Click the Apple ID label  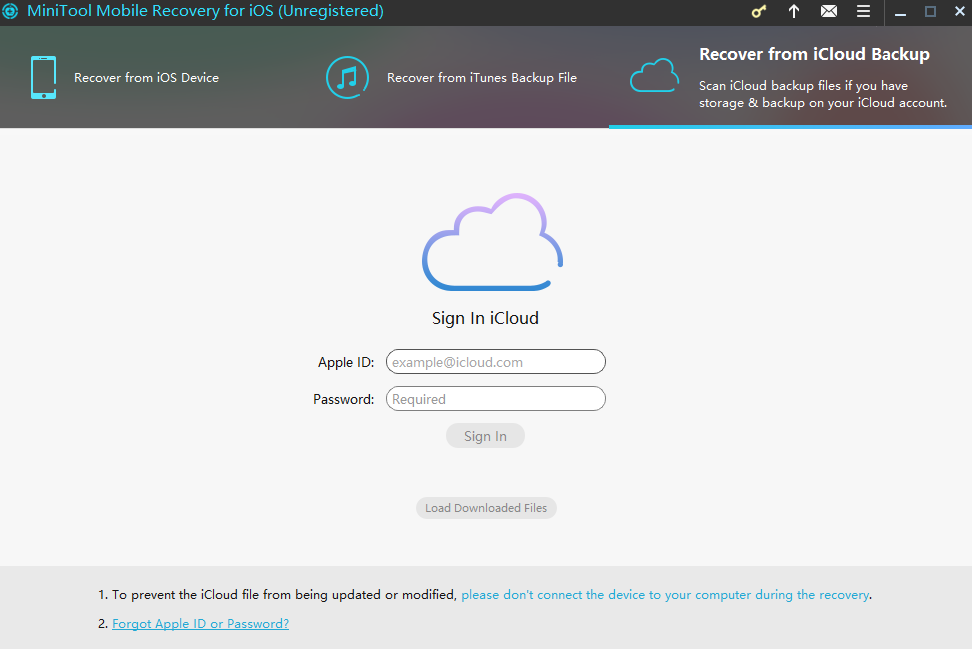(346, 362)
